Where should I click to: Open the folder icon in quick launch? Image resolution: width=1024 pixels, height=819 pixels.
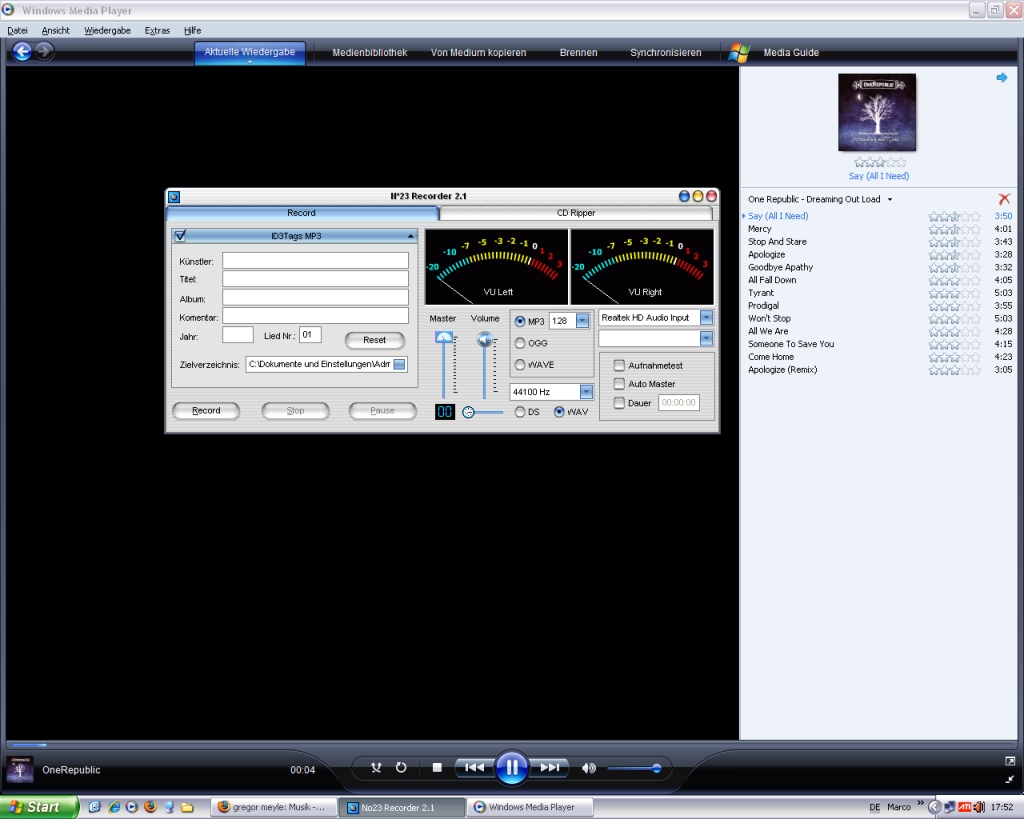tap(187, 807)
